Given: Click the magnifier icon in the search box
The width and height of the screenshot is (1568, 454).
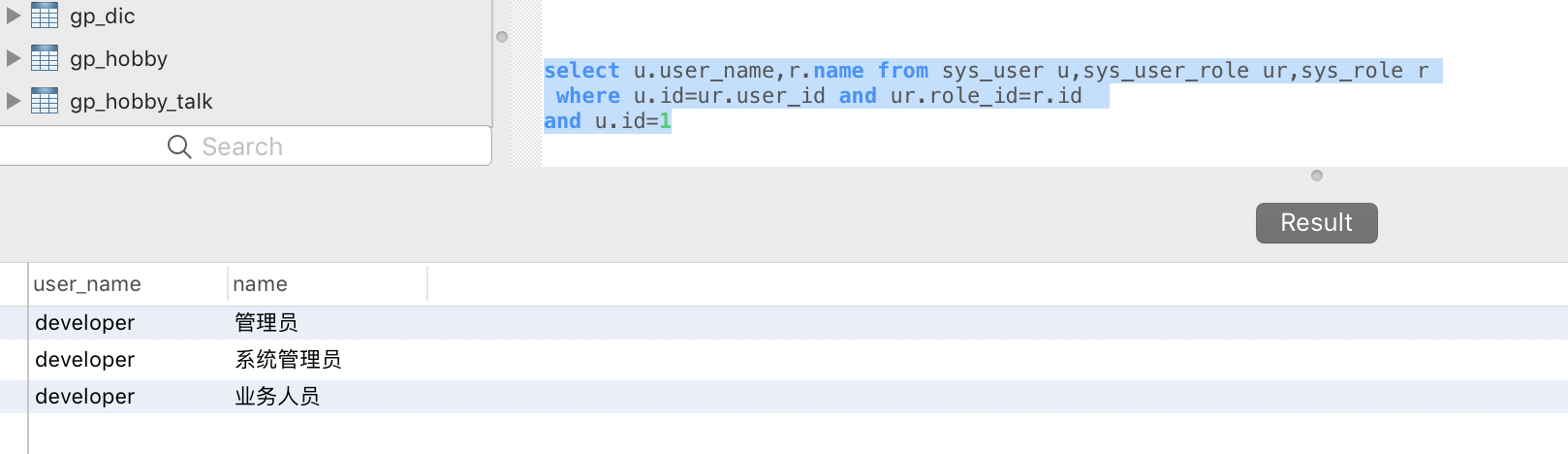Looking at the screenshot, I should click(179, 146).
